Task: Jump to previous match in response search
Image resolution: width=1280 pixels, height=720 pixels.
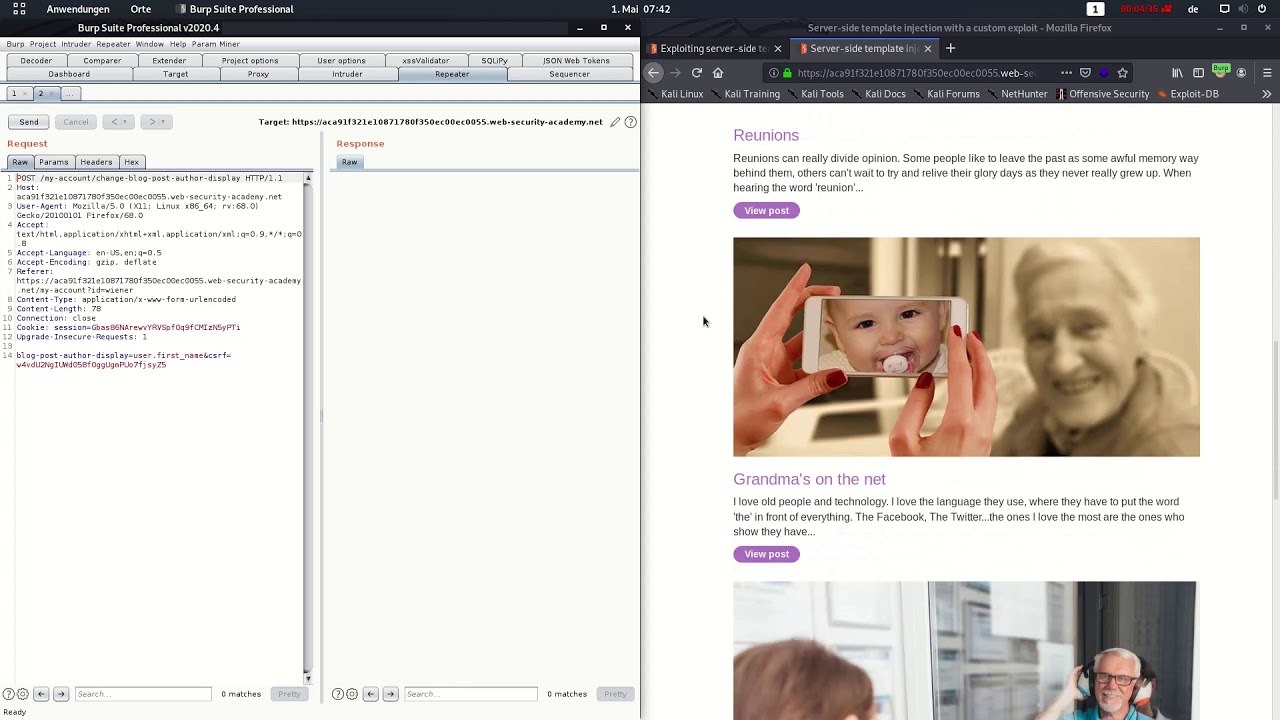Action: point(371,694)
